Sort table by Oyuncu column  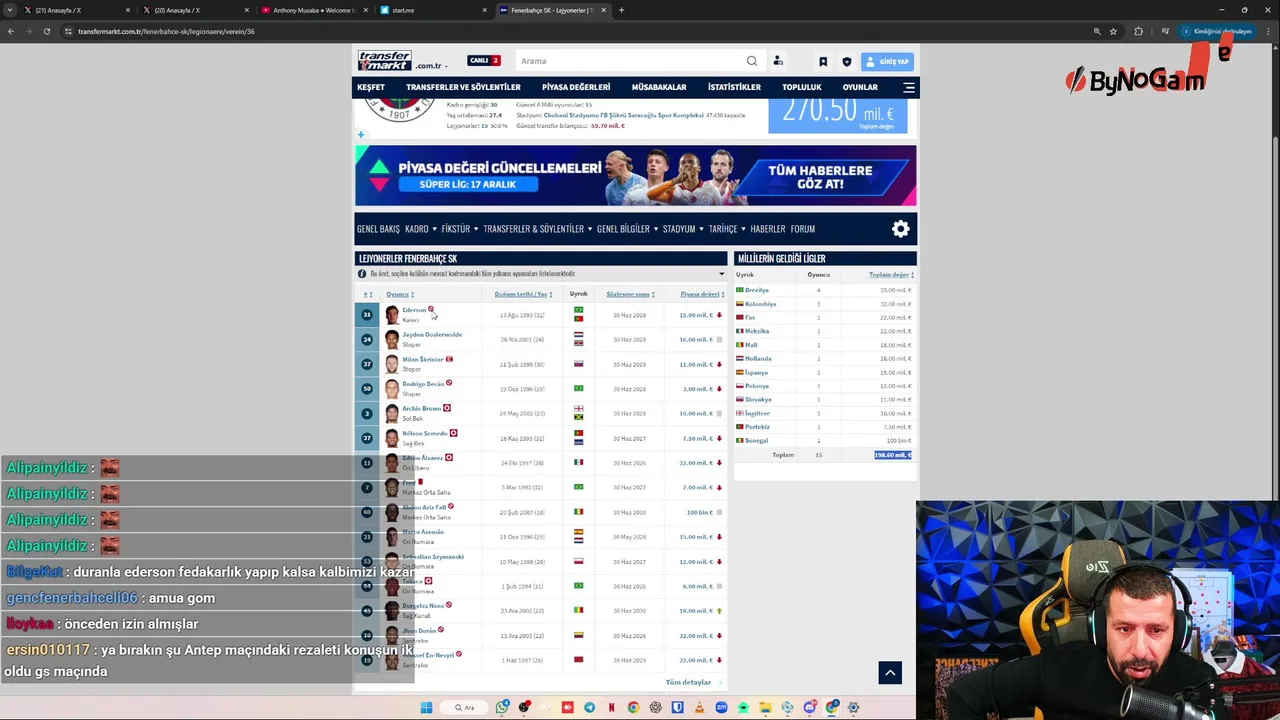(400, 294)
